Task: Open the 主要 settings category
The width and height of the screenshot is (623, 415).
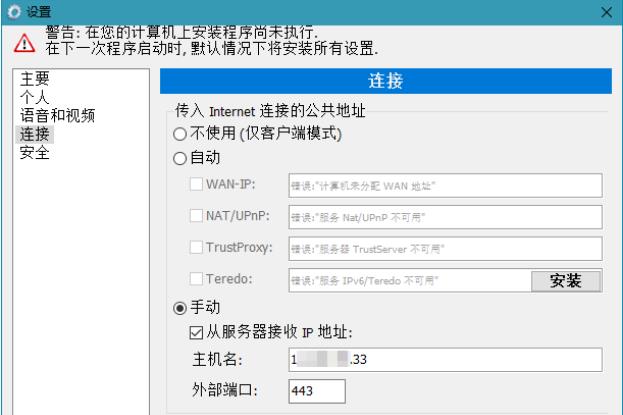Action: click(x=35, y=78)
